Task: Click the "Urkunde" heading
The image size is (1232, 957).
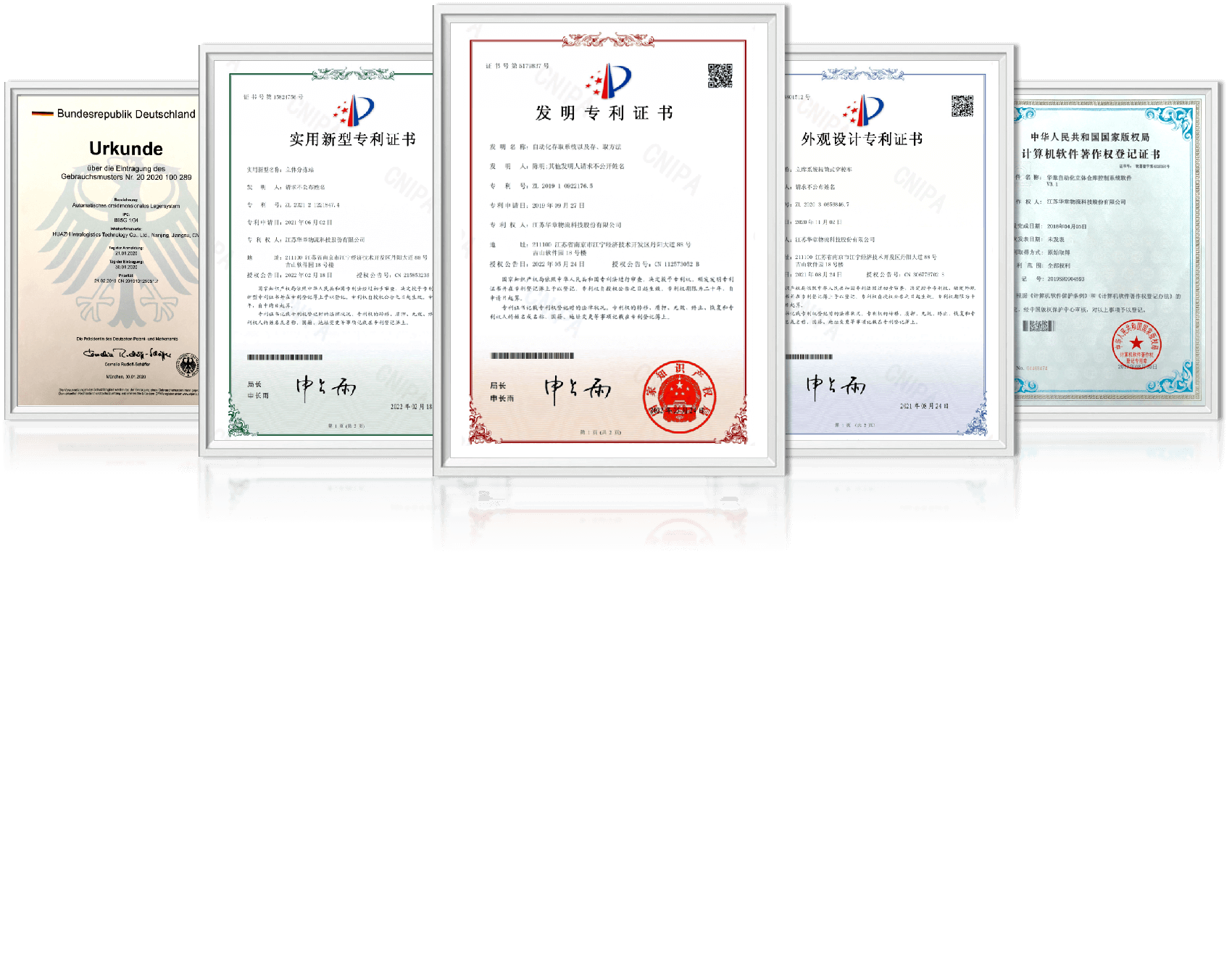Action: (x=126, y=149)
